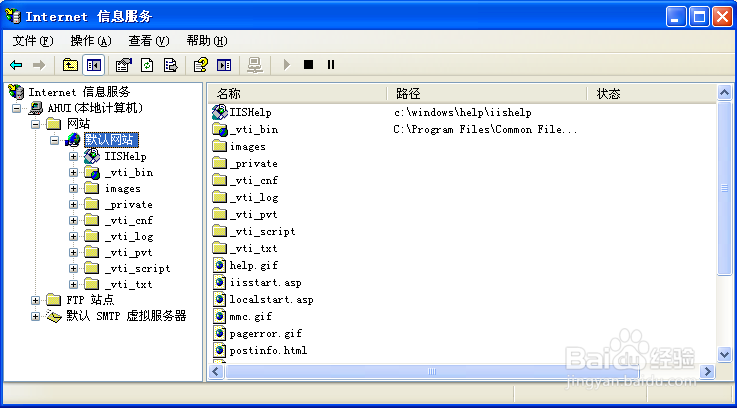The width and height of the screenshot is (737, 408).
Task: Collapse the AHUI (本地计算机) node
Action: [16, 108]
